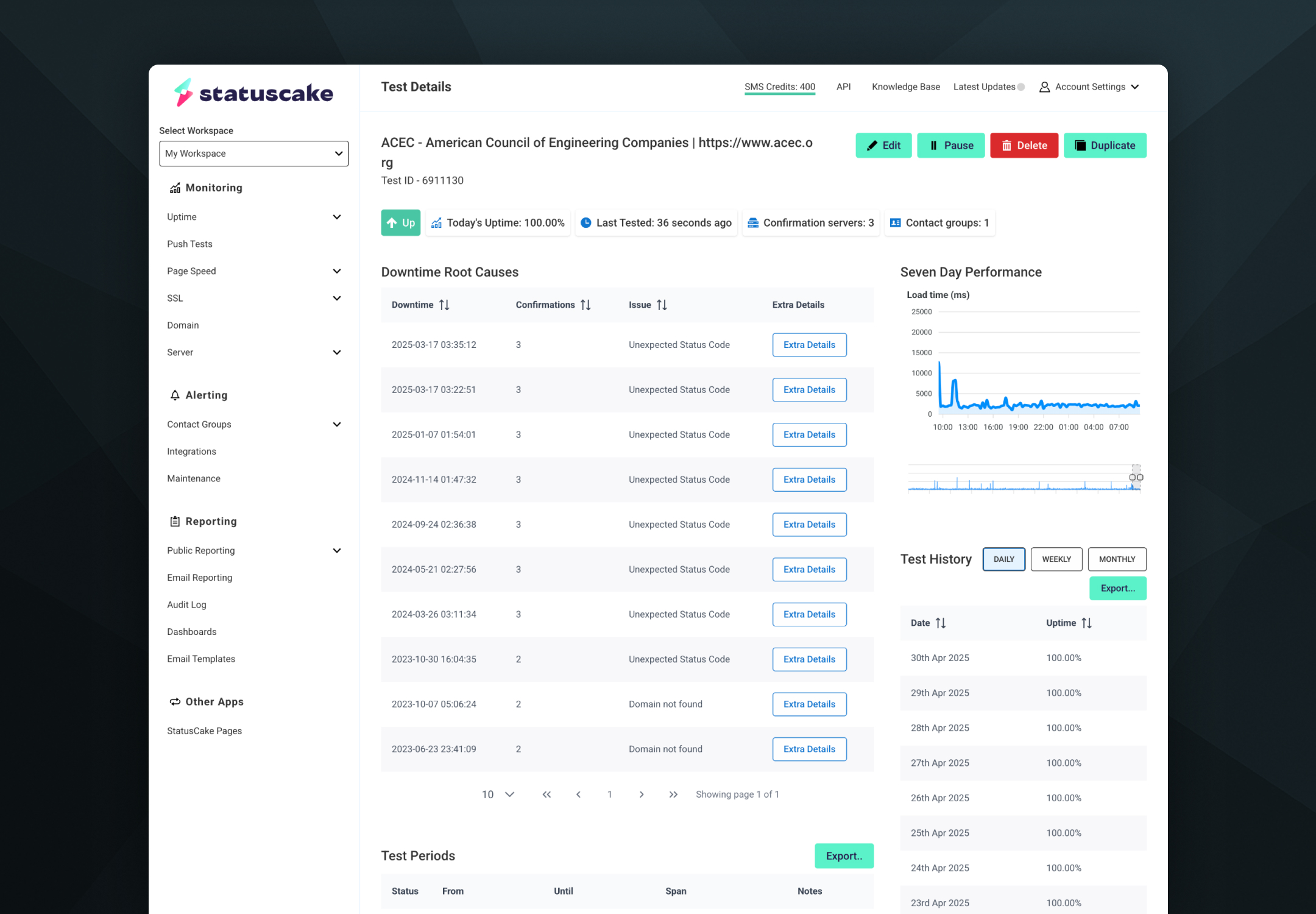Screen dimensions: 1316x914
Task: Sort by Downtime column arrows
Action: [444, 305]
